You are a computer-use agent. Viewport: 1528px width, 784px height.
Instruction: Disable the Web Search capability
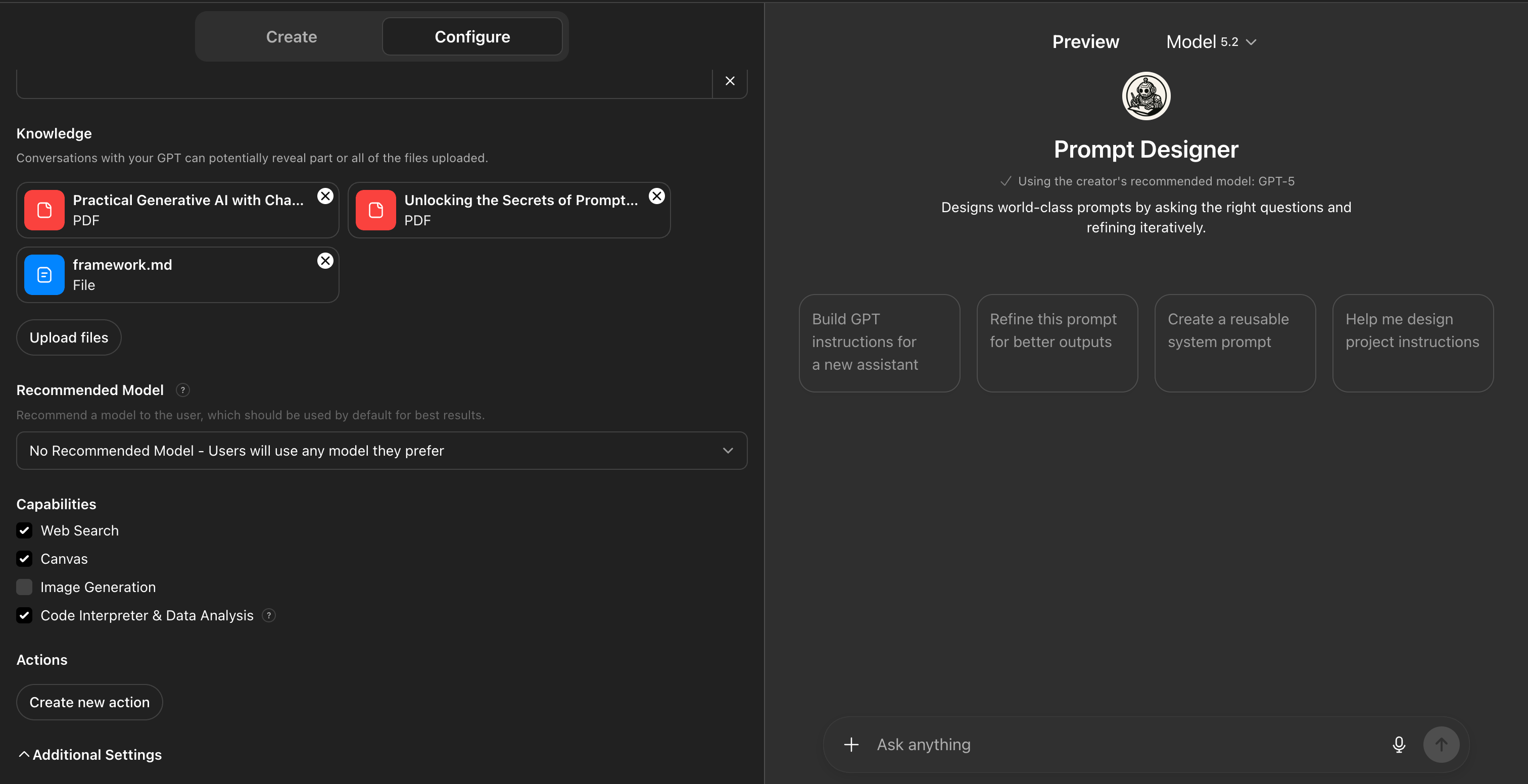24,530
